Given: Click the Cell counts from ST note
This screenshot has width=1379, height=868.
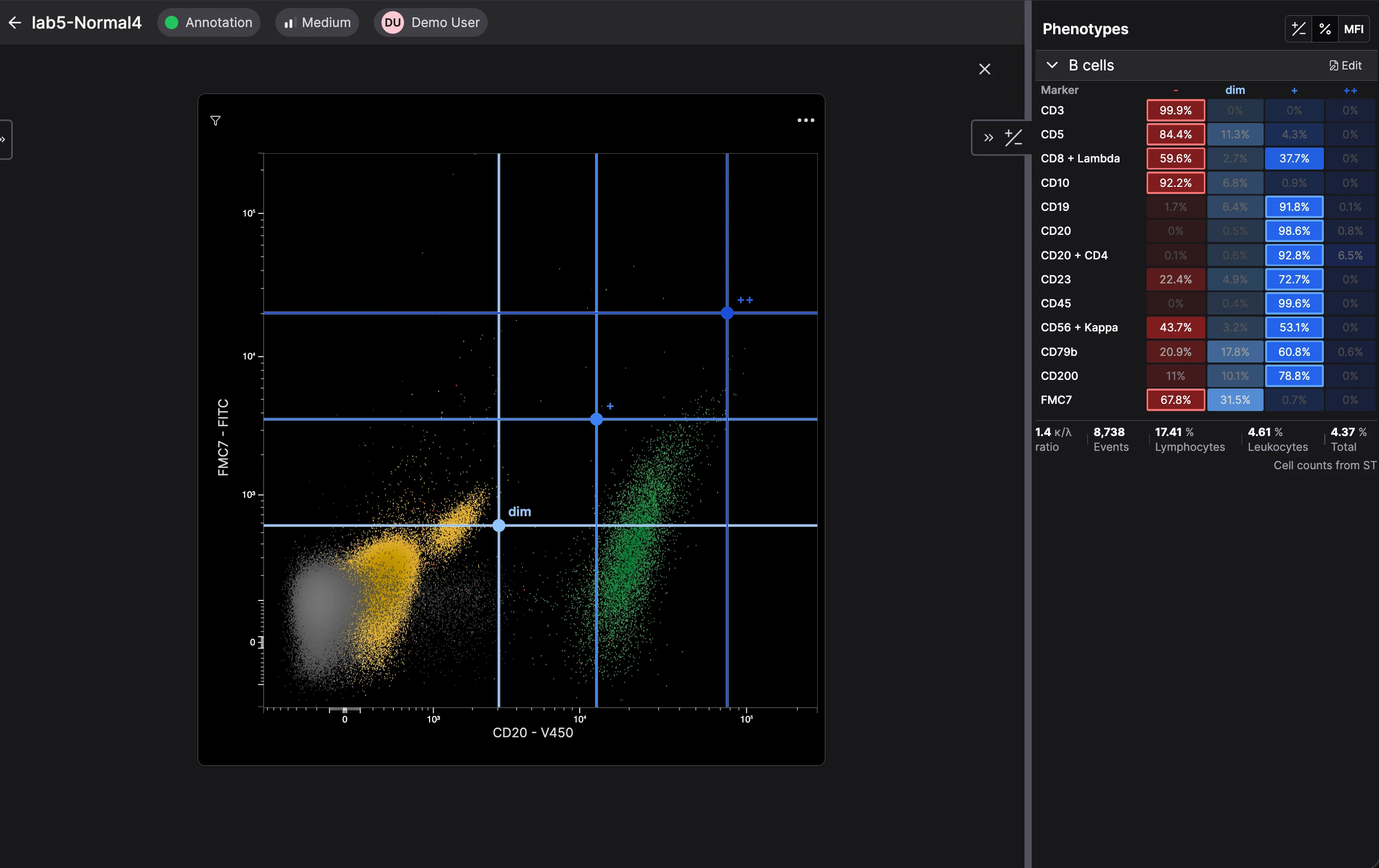Looking at the screenshot, I should [x=1324, y=465].
